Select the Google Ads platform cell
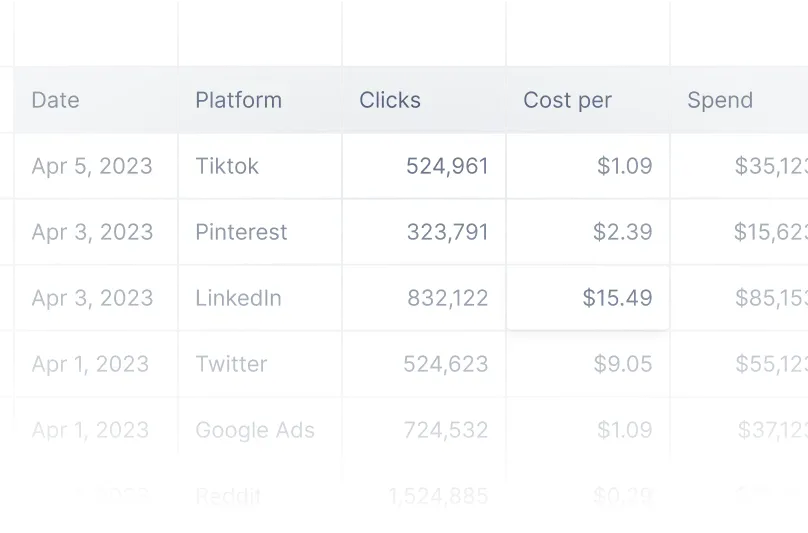 [x=255, y=430]
